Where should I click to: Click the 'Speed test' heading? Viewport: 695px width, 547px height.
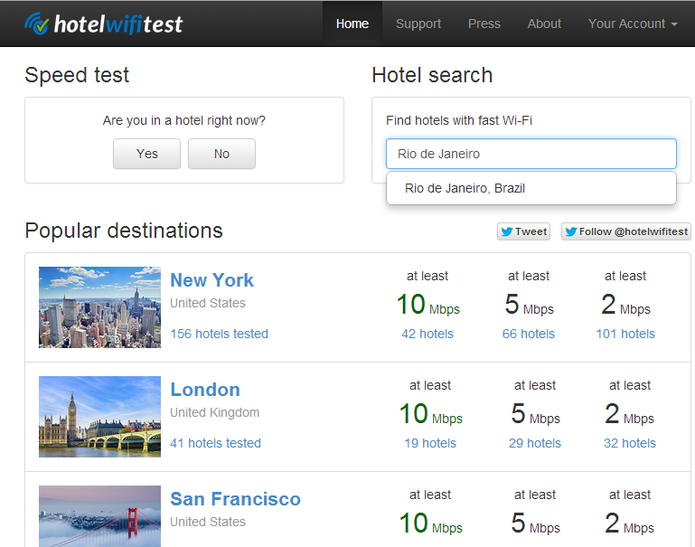[77, 75]
